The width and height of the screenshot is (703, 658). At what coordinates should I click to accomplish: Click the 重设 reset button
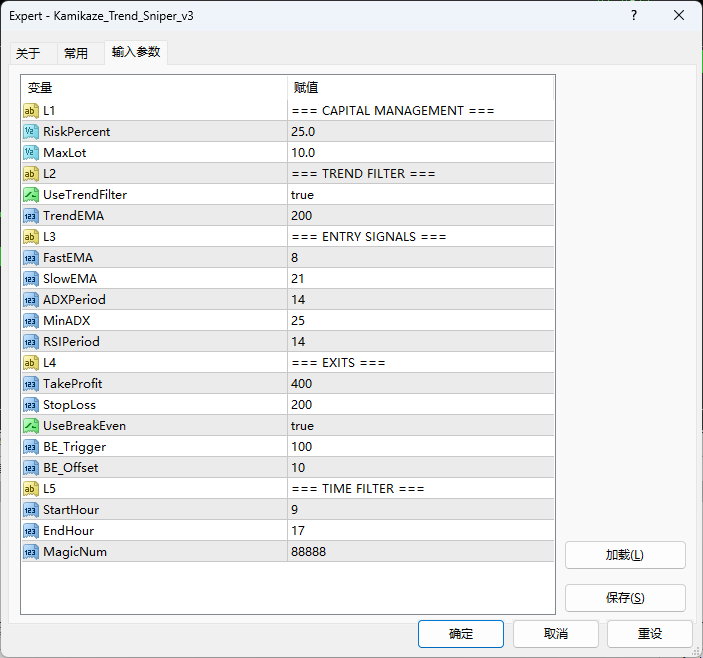[650, 634]
